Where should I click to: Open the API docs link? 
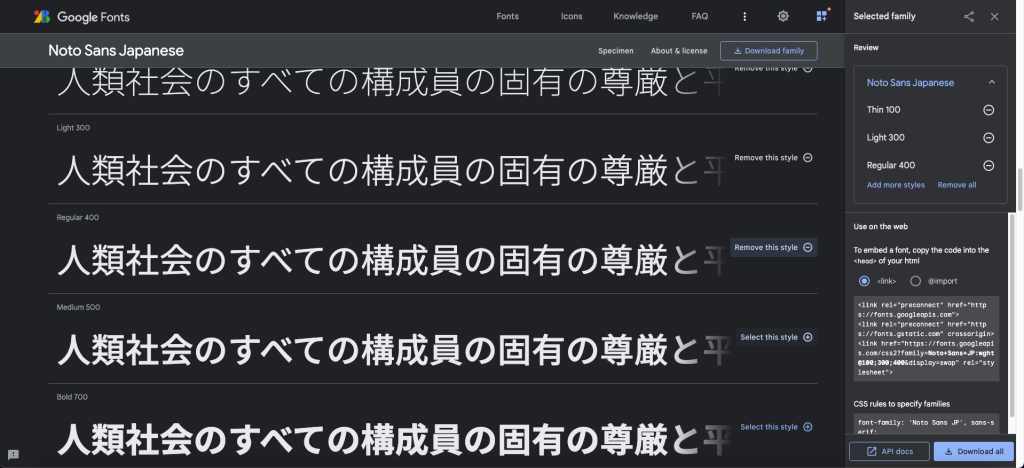pos(889,452)
